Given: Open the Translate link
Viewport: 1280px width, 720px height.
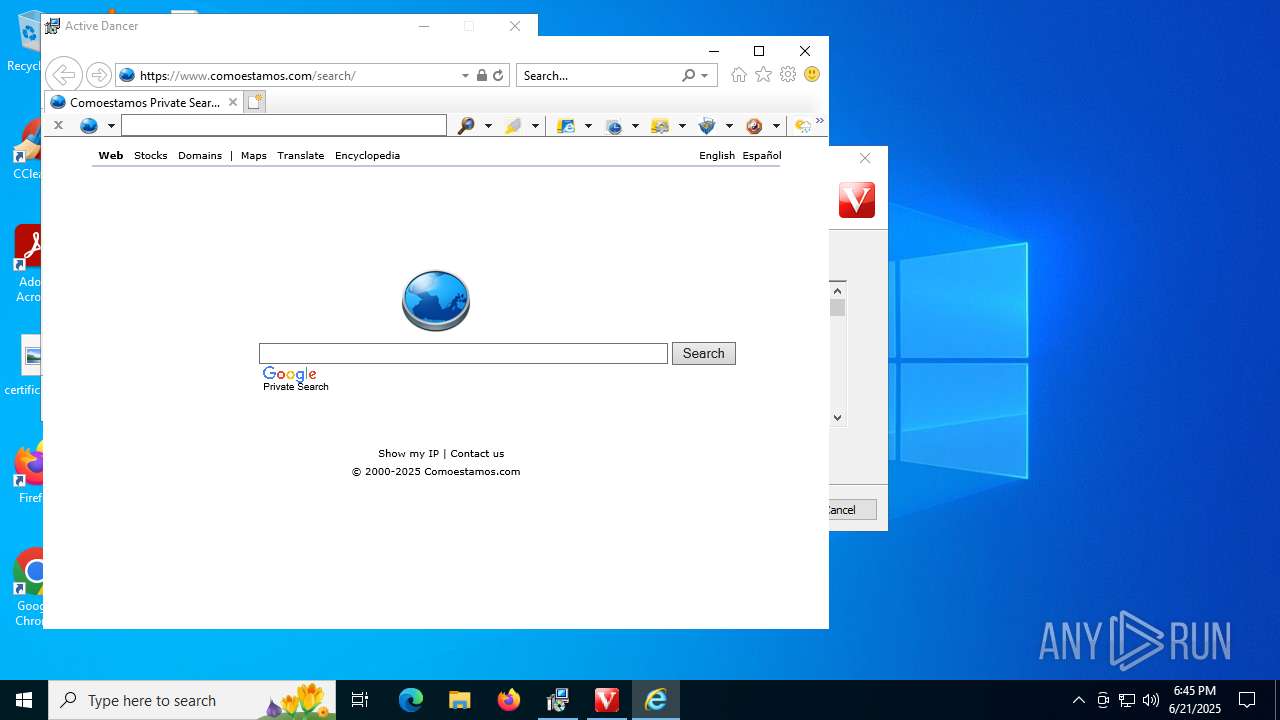Looking at the screenshot, I should pos(301,155).
